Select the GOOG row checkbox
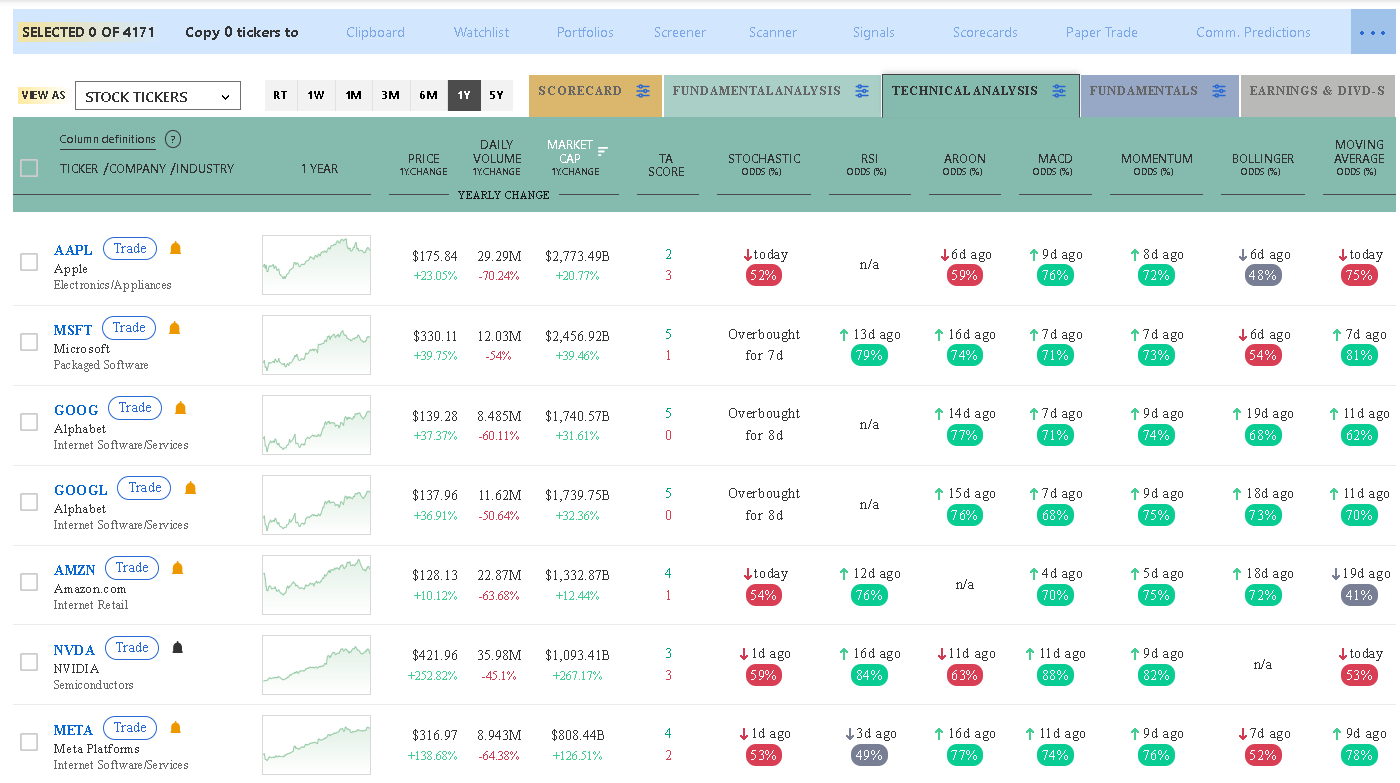The image size is (1400, 783). pyautogui.click(x=29, y=422)
